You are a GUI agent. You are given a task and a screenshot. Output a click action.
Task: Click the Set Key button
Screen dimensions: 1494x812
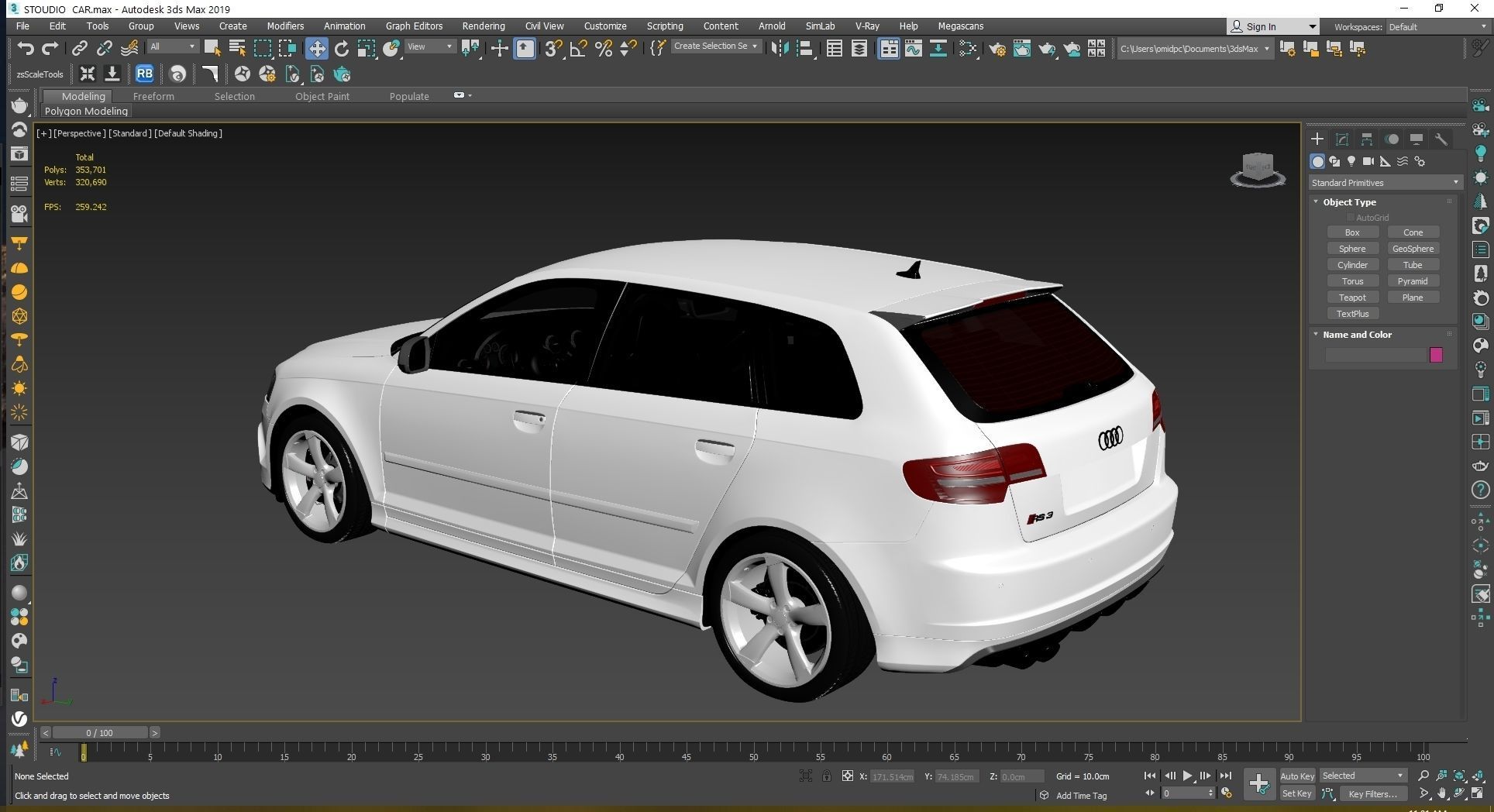coord(1297,793)
